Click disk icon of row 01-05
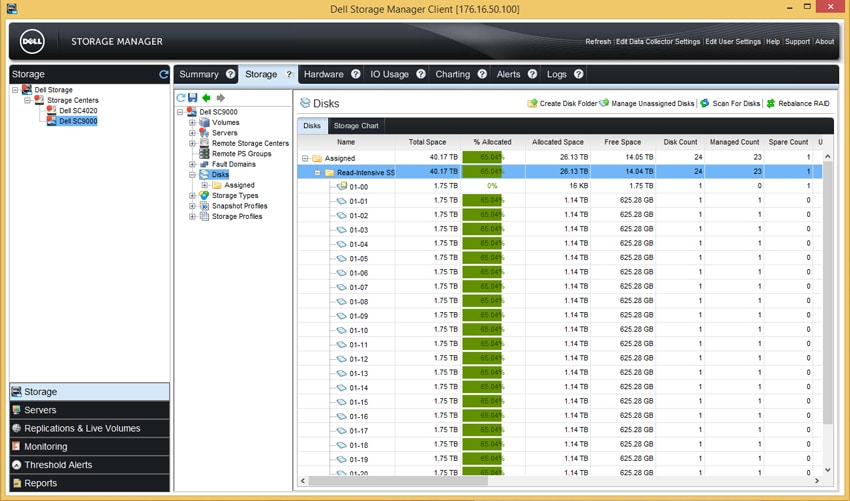Viewport: 850px width, 501px height. click(x=342, y=259)
